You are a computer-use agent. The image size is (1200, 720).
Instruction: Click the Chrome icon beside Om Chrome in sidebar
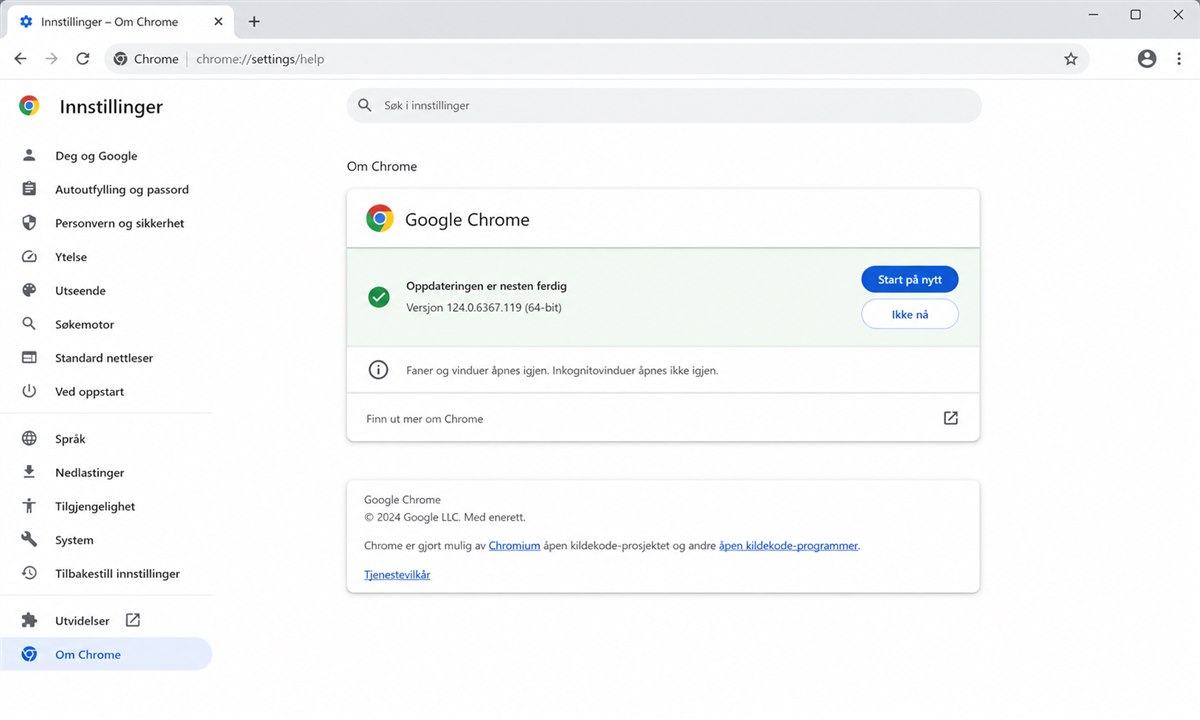pos(29,654)
